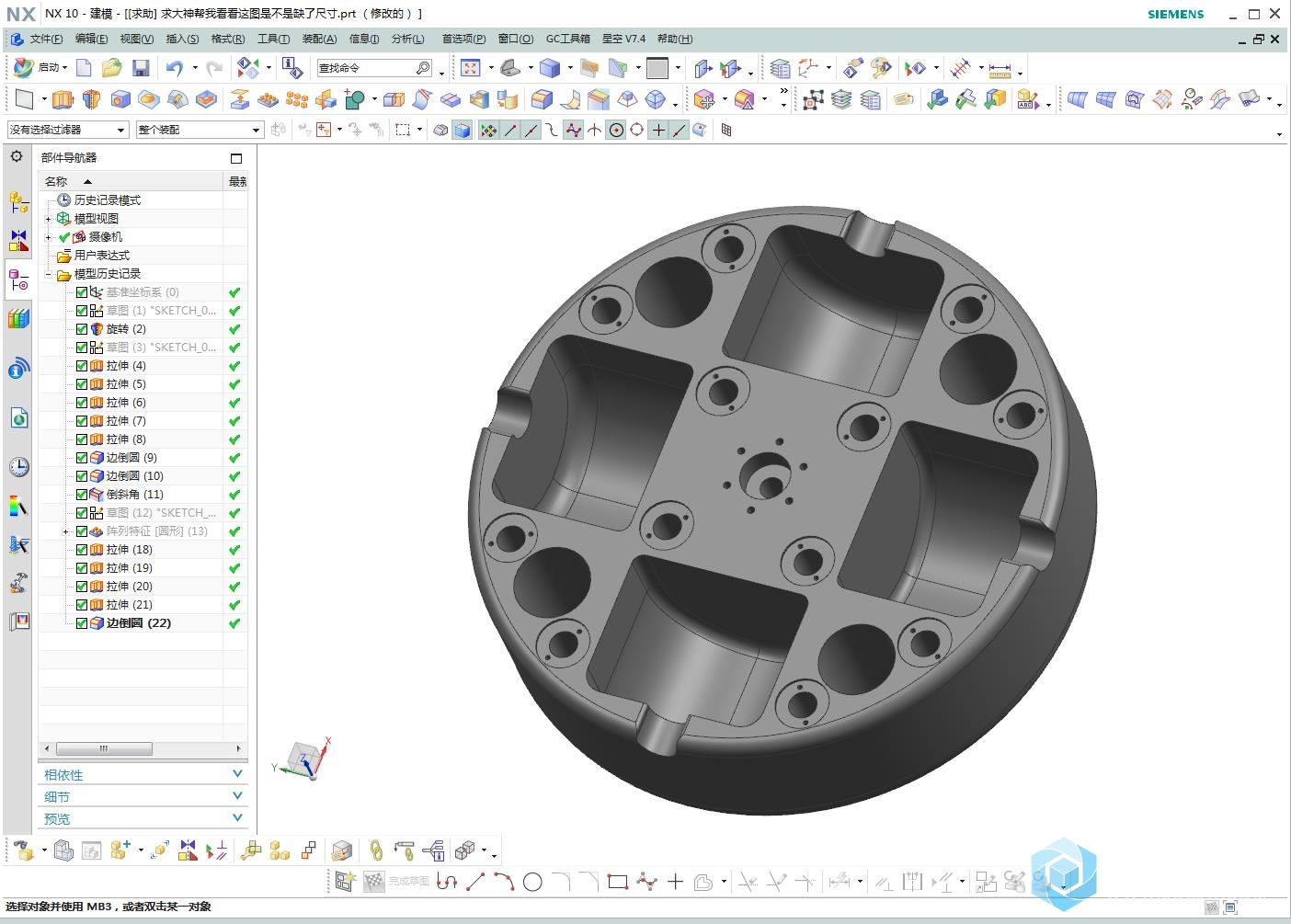Open resource bar settings gear

click(17, 156)
